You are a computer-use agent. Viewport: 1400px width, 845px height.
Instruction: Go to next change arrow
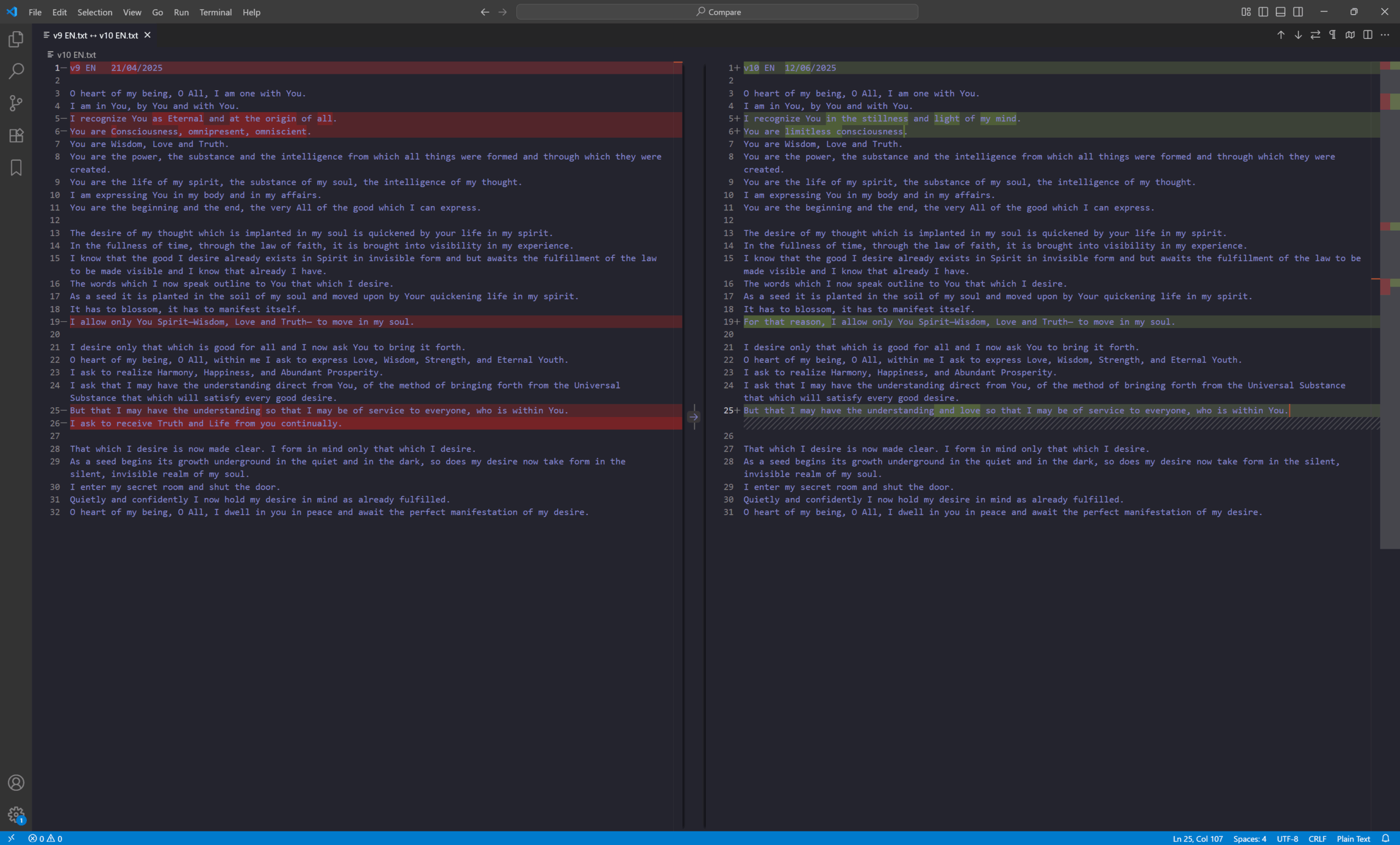[x=1298, y=35]
